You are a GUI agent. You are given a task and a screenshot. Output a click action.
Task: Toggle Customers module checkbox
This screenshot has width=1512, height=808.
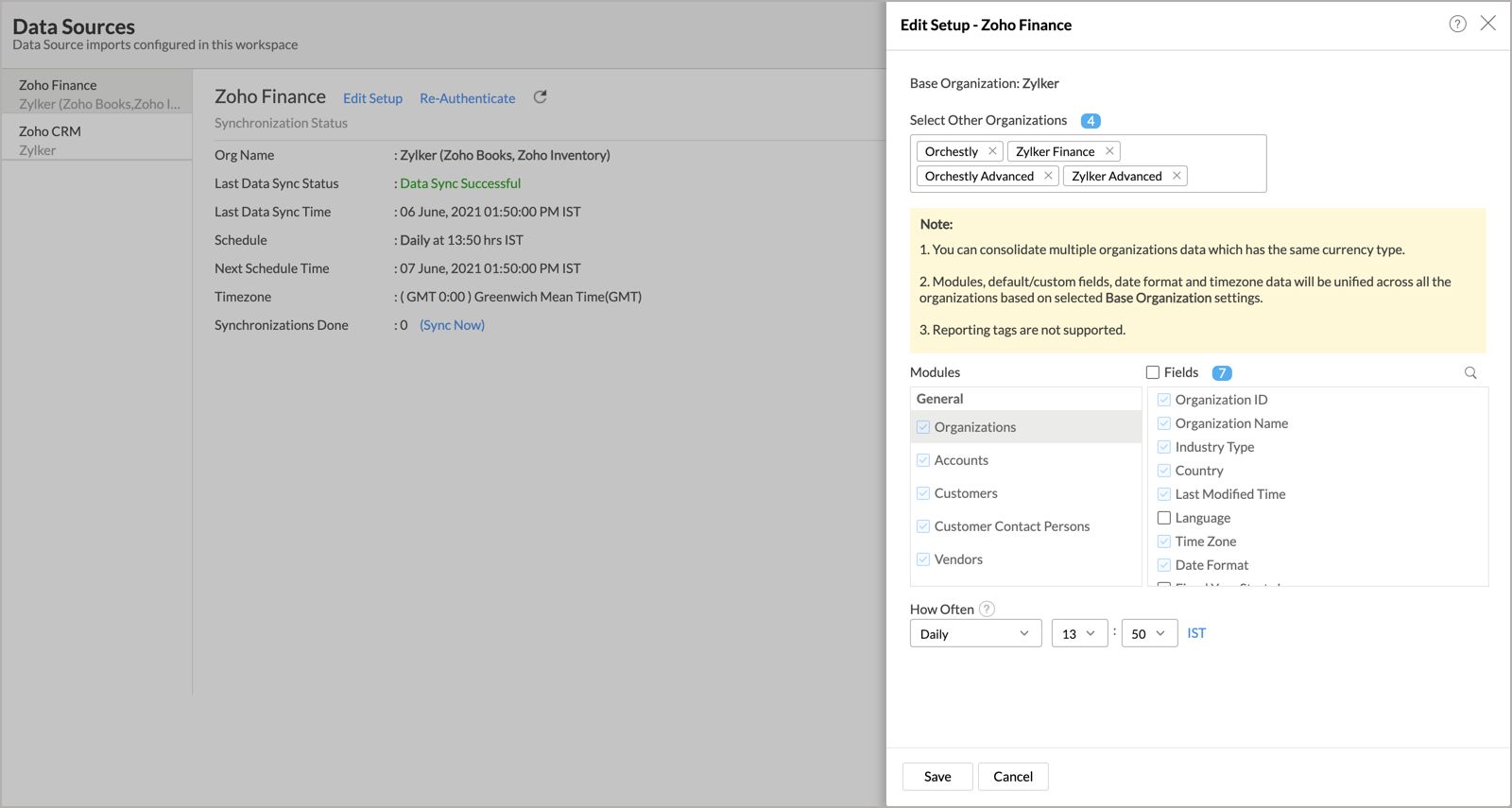[923, 493]
